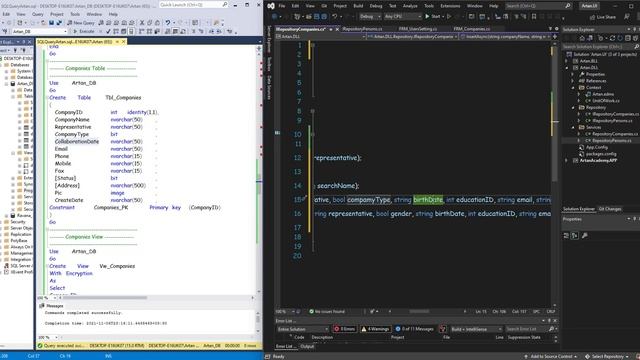Open Entire Solution scope dropdown

coord(302,329)
